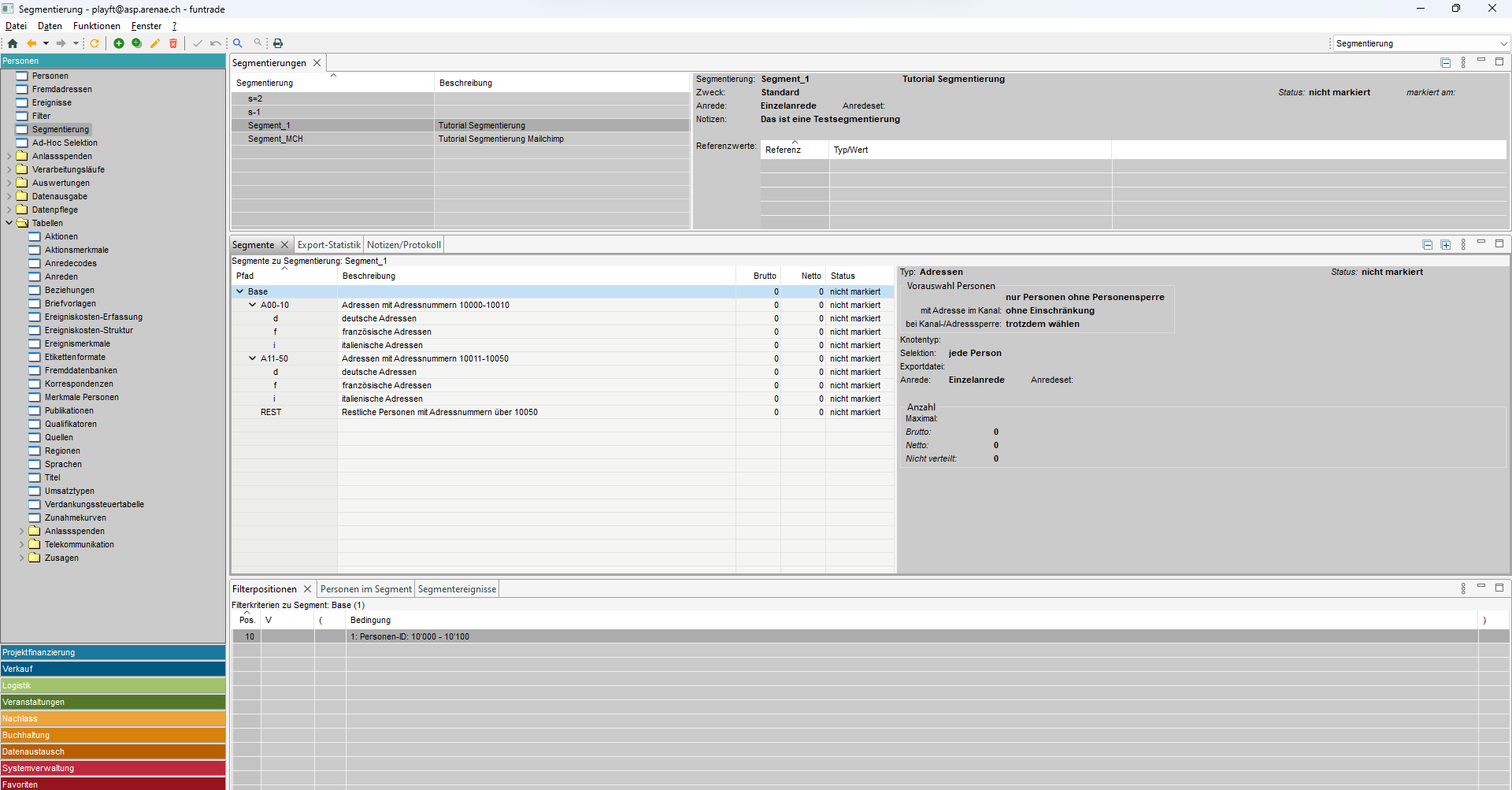Open the Buchhaltung section

[x=113, y=735]
